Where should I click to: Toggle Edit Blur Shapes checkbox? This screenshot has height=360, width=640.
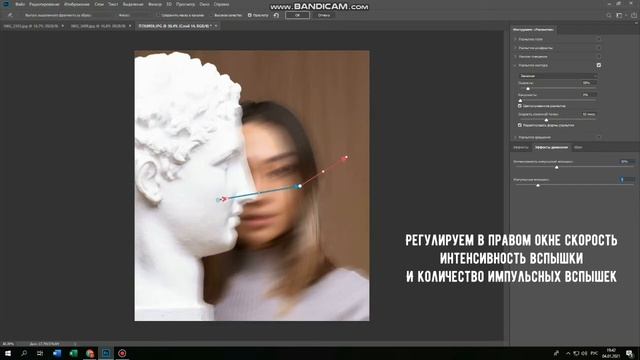point(520,125)
